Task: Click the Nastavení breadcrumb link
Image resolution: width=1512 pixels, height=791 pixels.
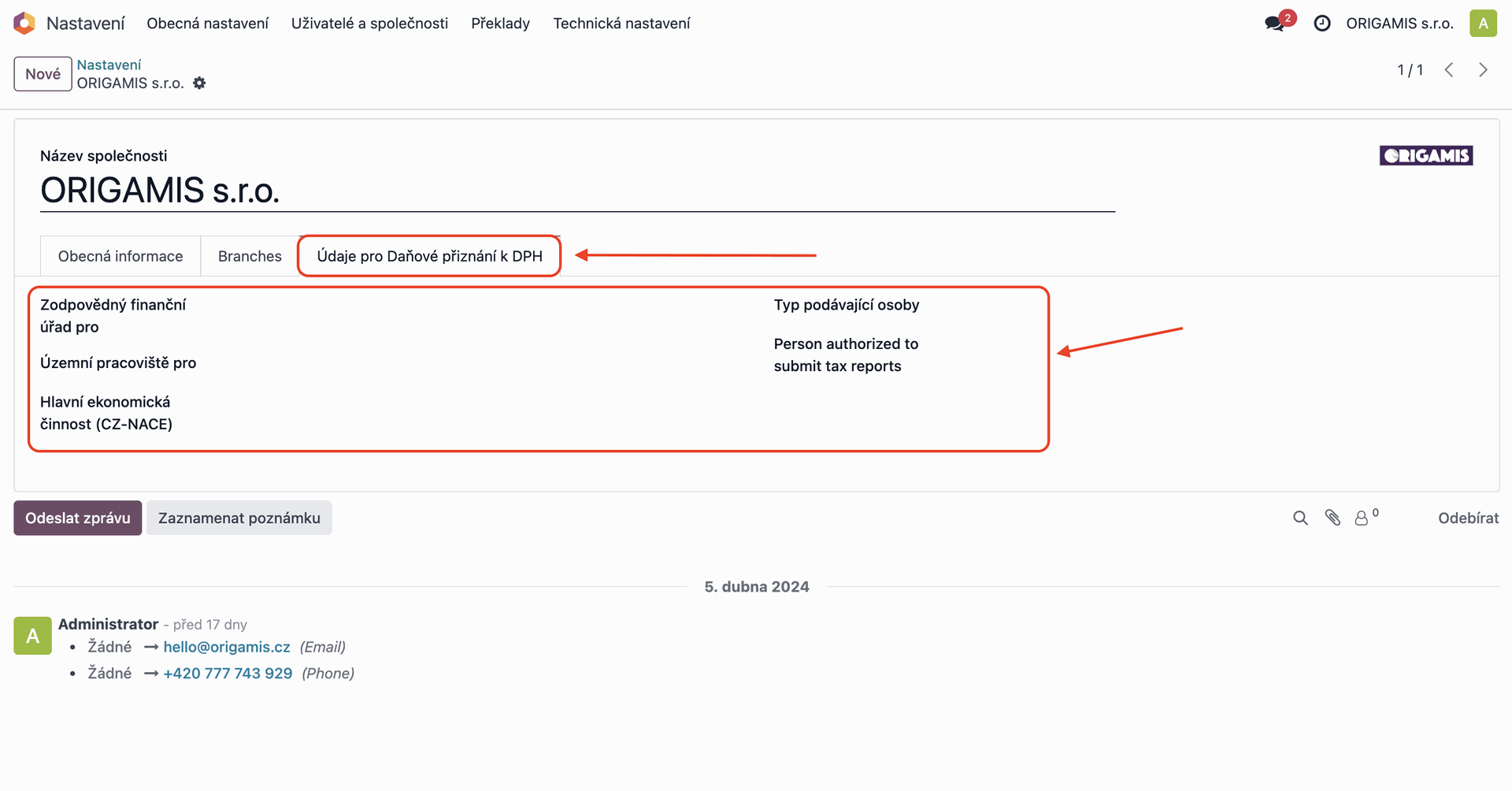Action: coord(109,65)
